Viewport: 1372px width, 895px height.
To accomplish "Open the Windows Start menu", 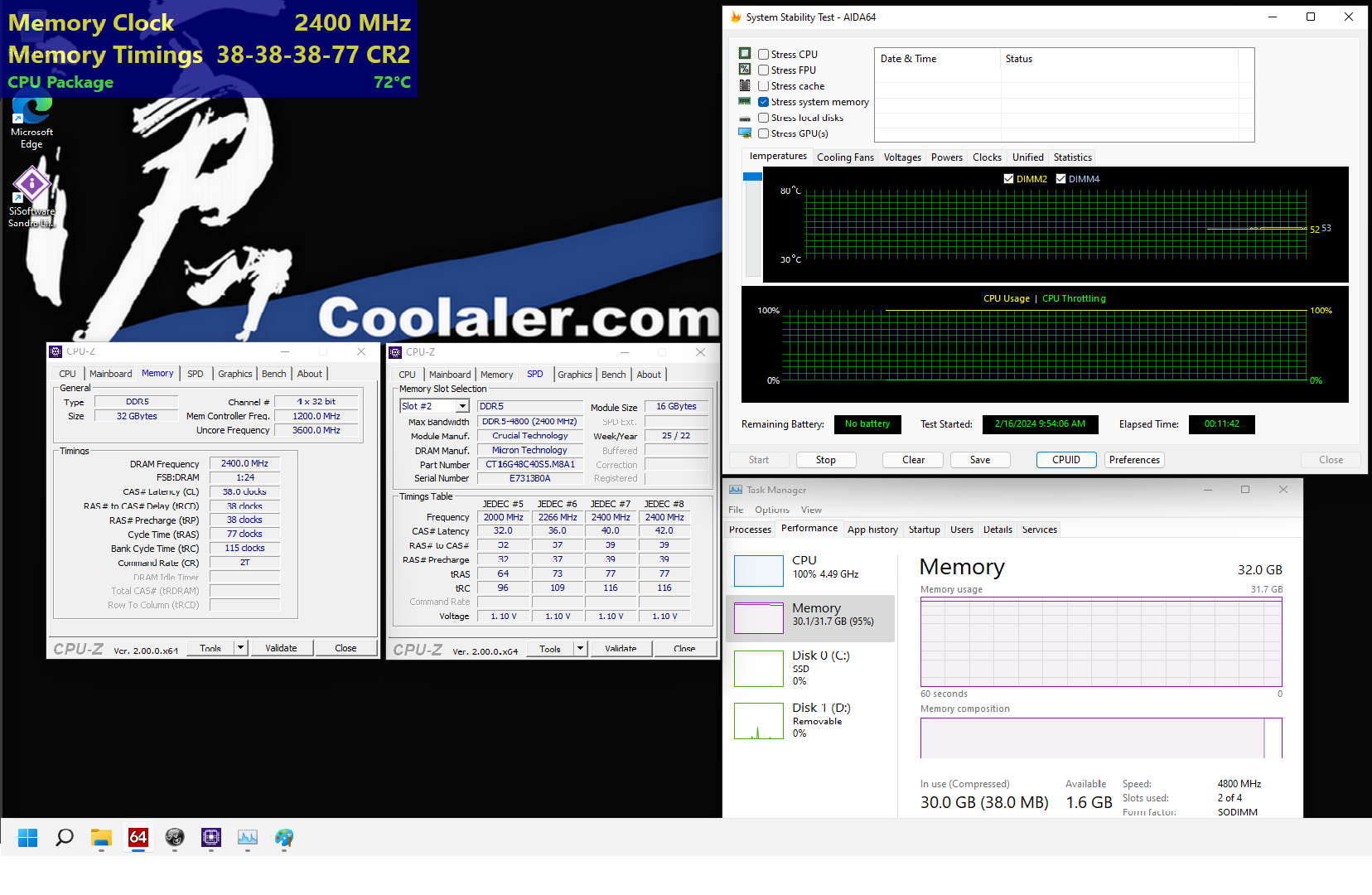I will [27, 838].
